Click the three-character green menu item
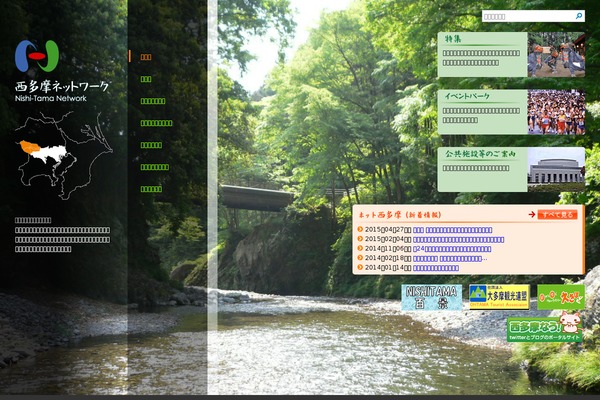 point(146,79)
